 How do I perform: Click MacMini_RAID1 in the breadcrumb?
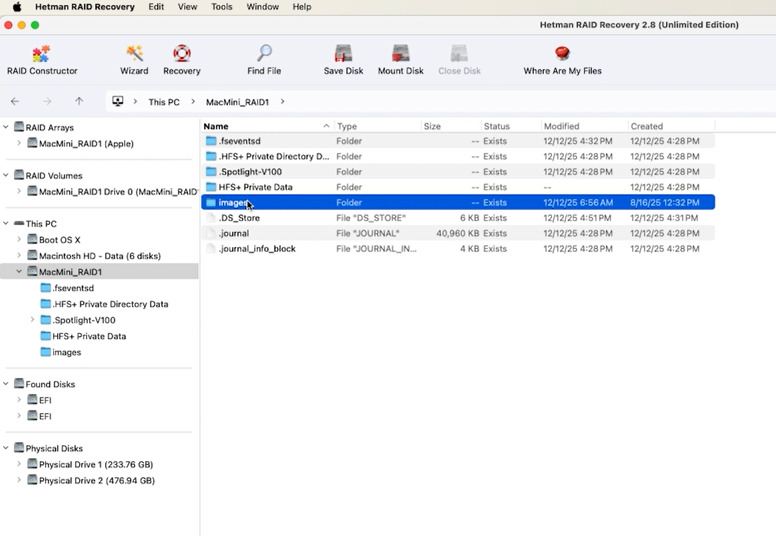[x=237, y=102]
